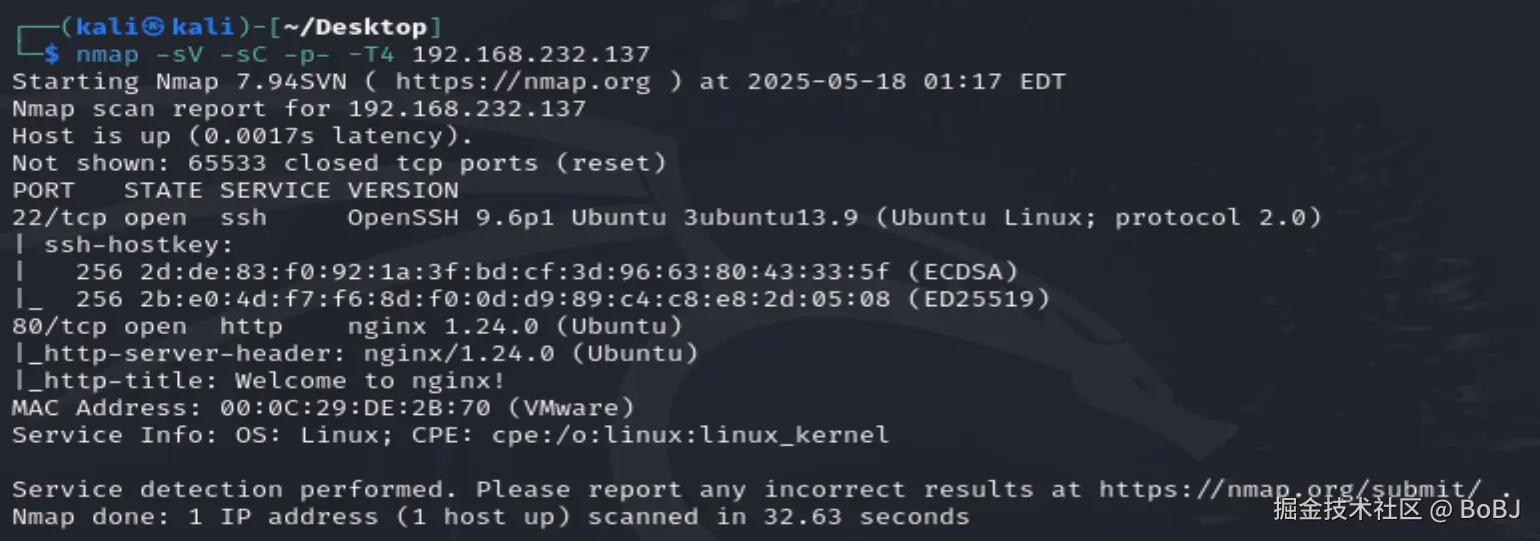Screen dimensions: 1540x541
Task: Click the http-server-header line
Action: (355, 353)
